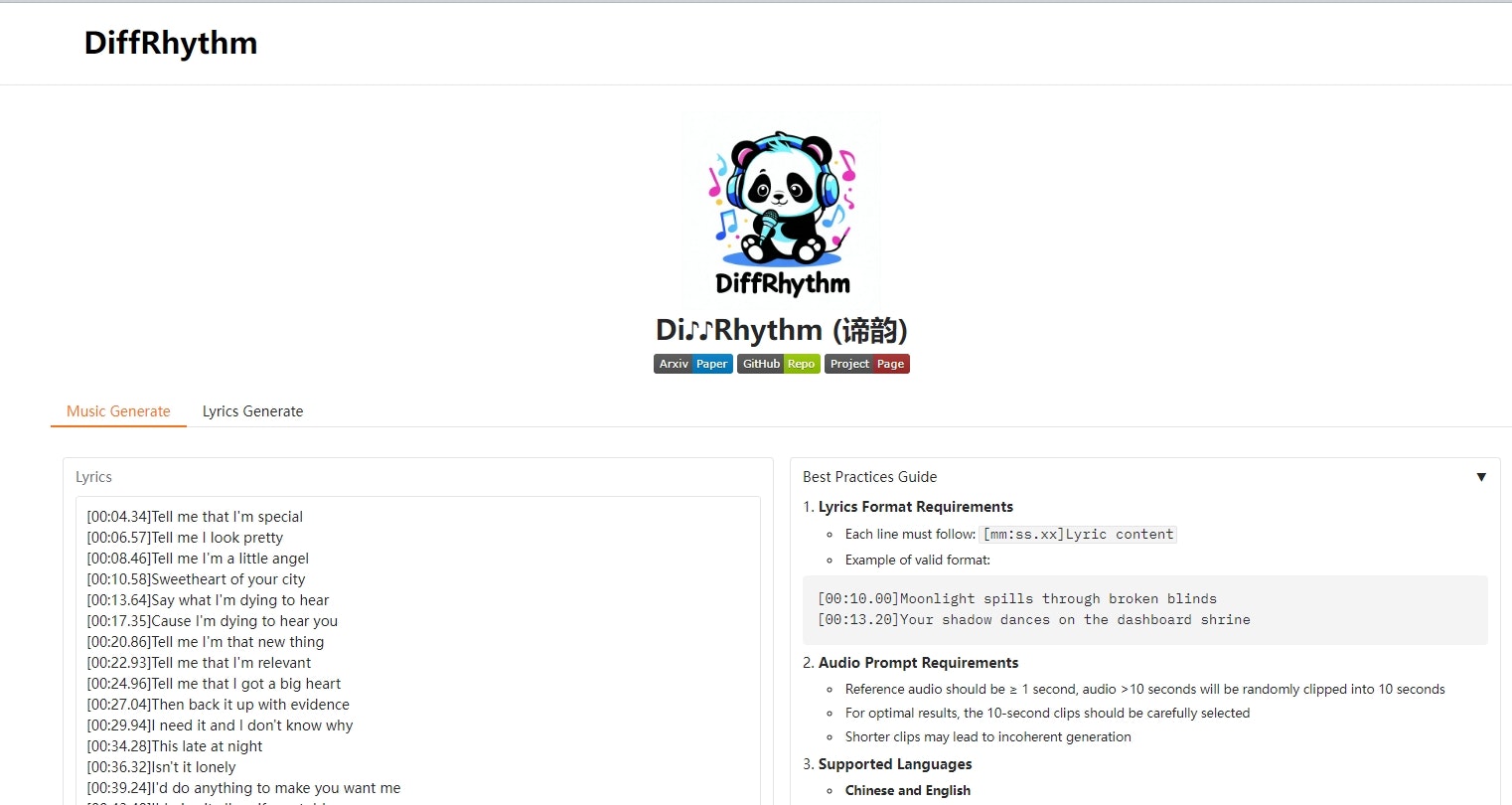Open the GitHub Repo badge
The image size is (1512, 805).
(x=778, y=364)
